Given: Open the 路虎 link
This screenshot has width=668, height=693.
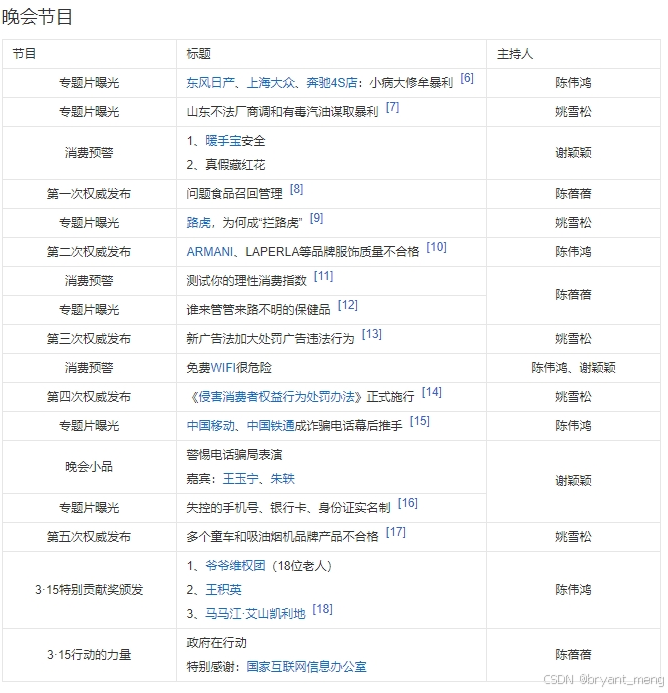Looking at the screenshot, I should (x=198, y=223).
